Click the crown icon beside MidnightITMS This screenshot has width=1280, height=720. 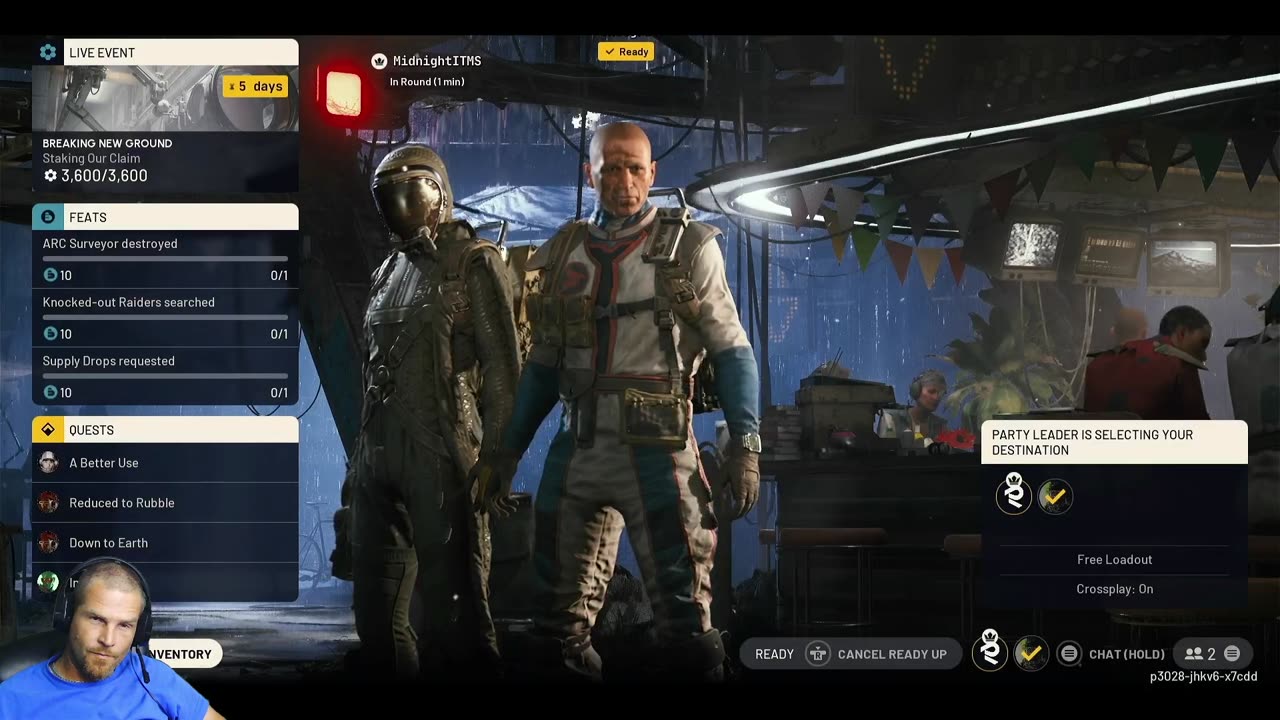click(379, 61)
